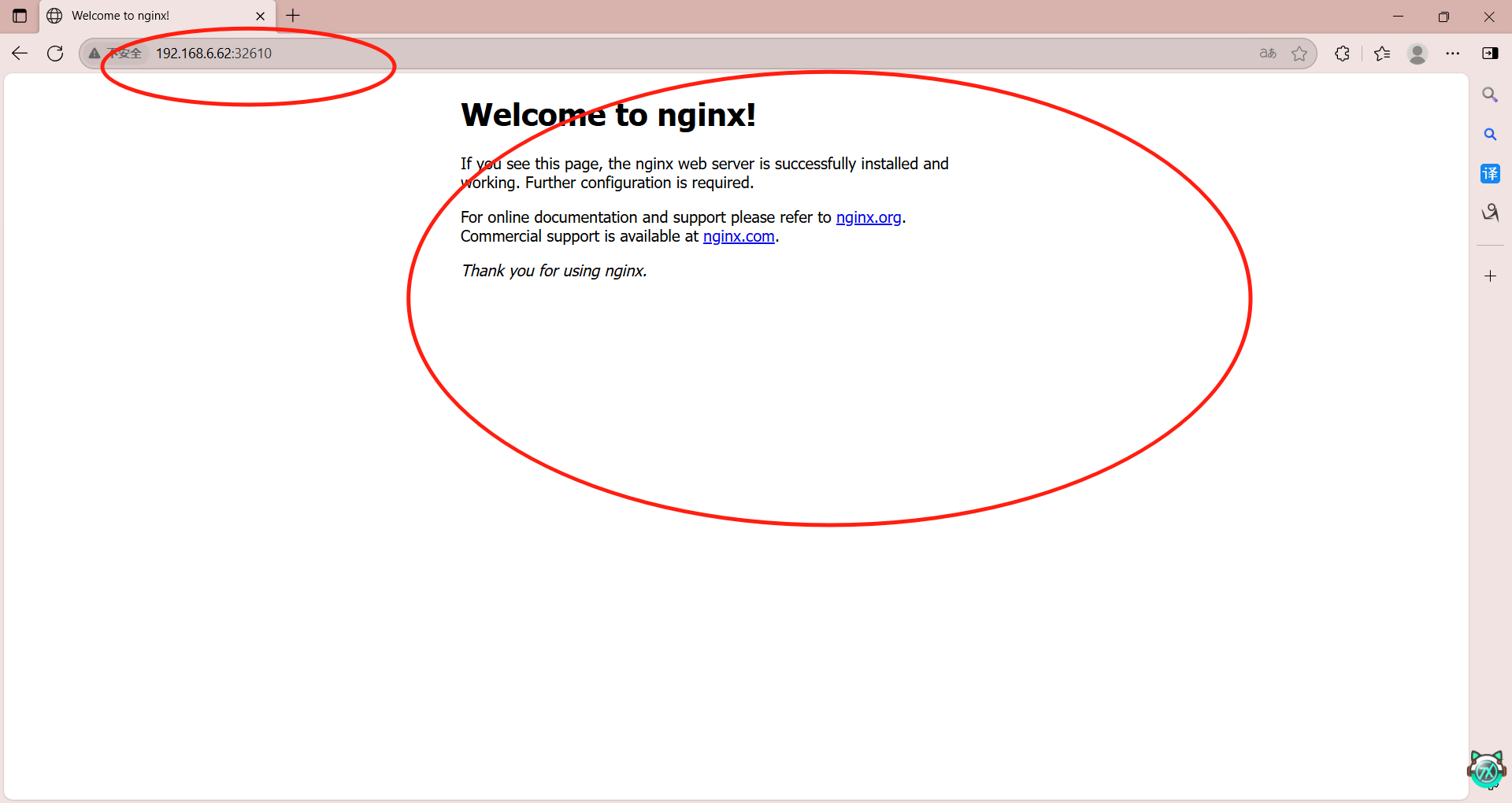Close the Welcome to nginx! tab
The image size is (1512, 803).
click(261, 16)
